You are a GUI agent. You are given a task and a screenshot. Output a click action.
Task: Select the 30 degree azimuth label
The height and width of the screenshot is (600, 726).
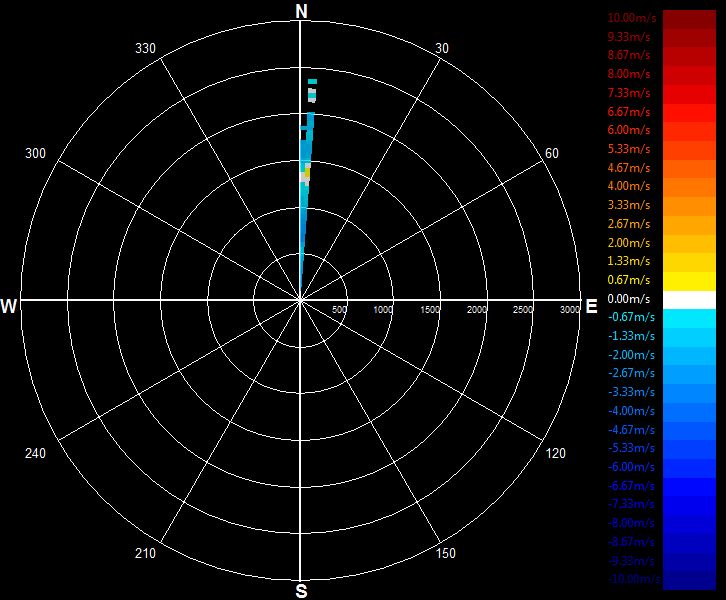tap(442, 48)
